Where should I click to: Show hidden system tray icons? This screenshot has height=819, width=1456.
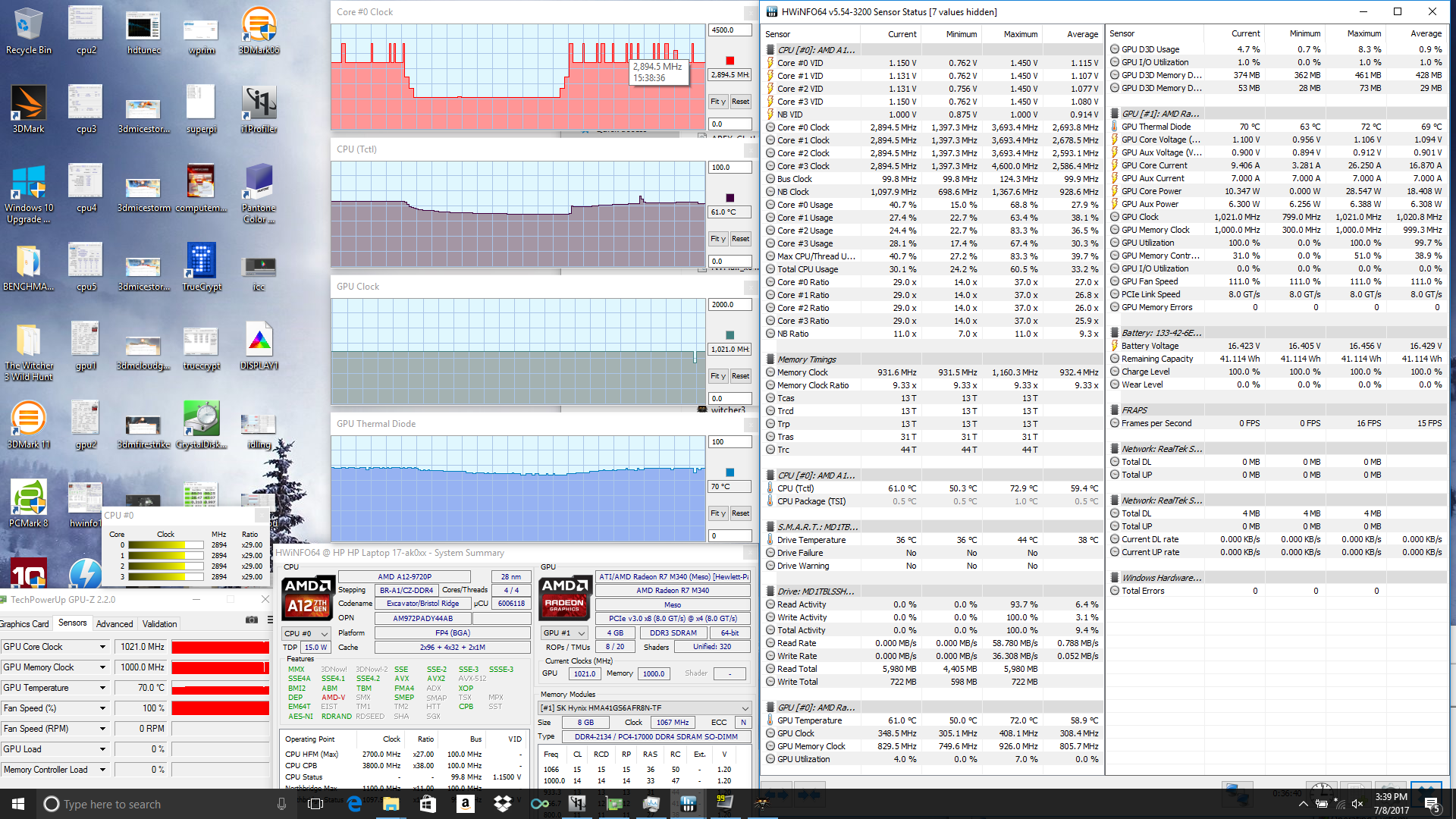1303,804
